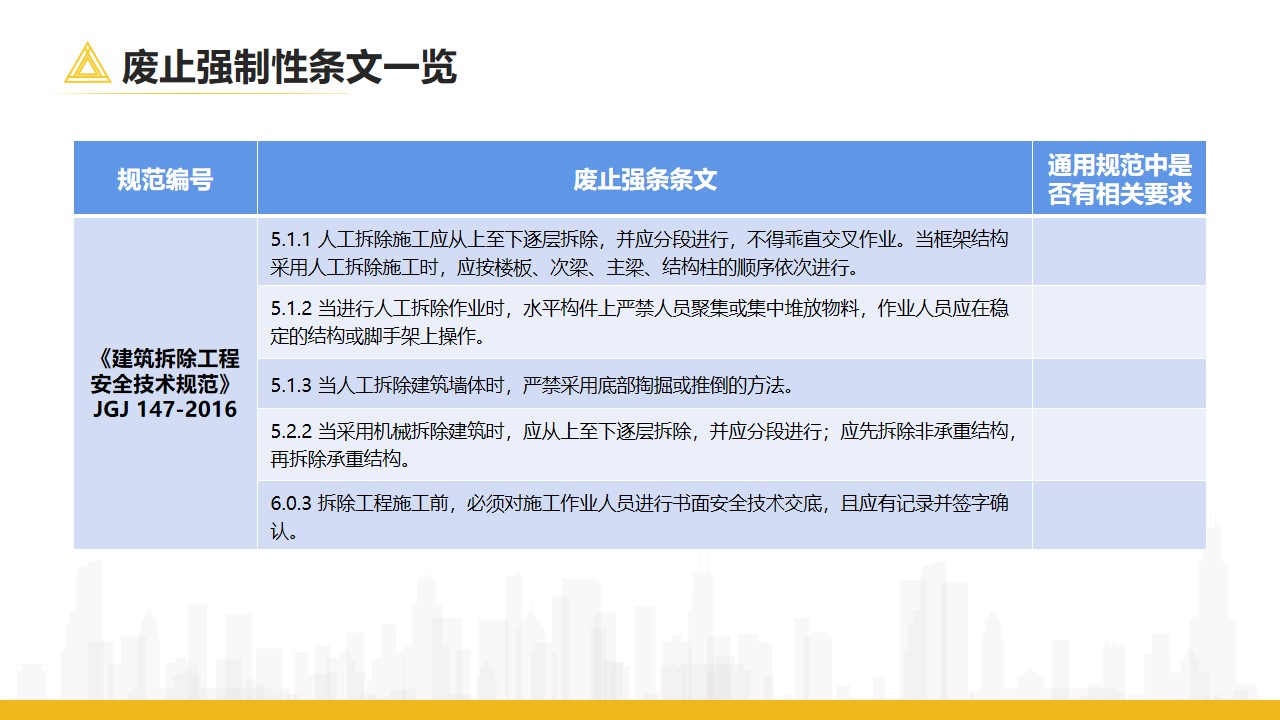Image resolution: width=1280 pixels, height=720 pixels.
Task: Click the clause 5.1.1 人工拆除施工 text
Action: 639,253
